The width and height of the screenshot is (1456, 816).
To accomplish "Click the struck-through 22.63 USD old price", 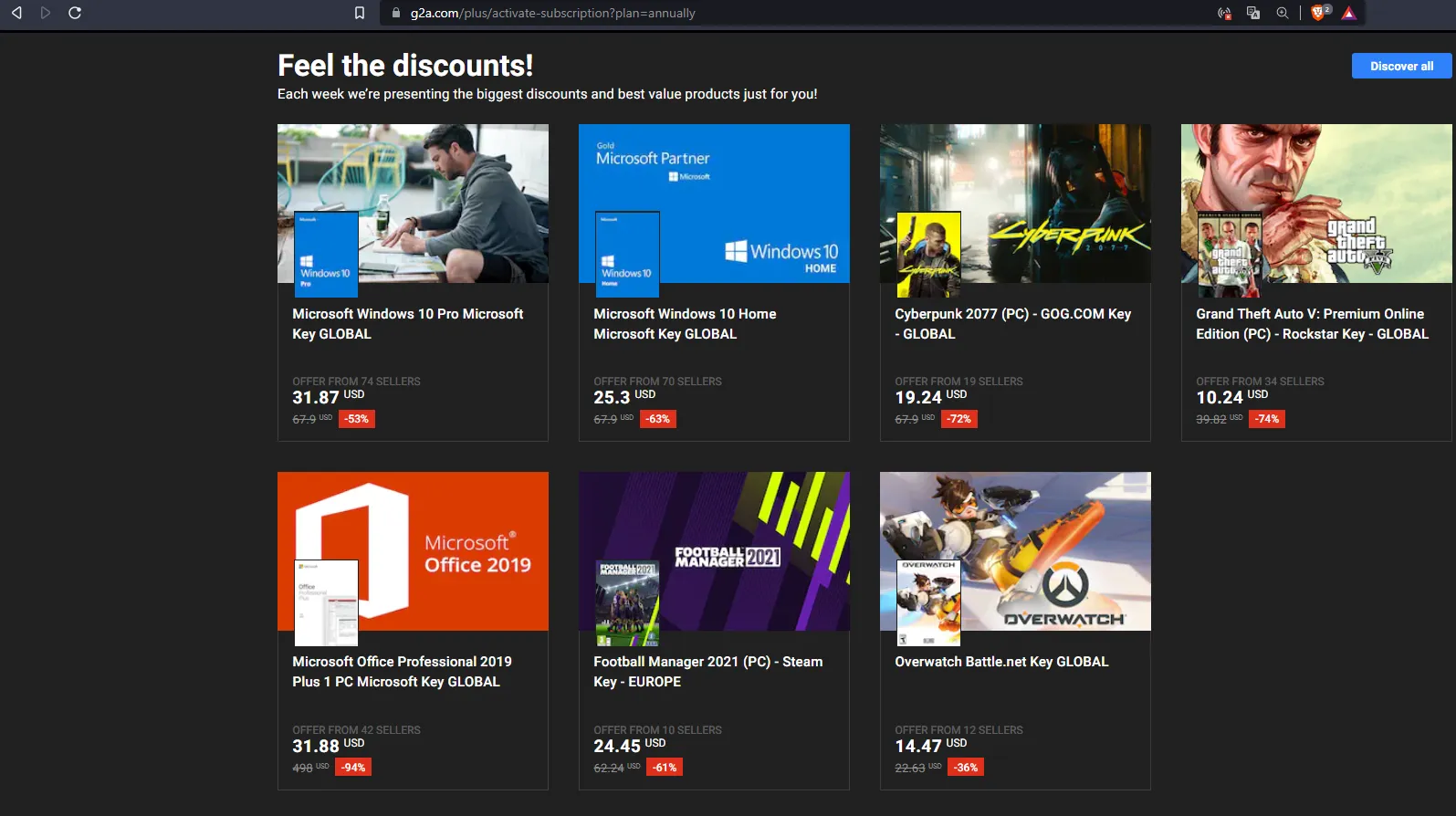I will 917,768.
